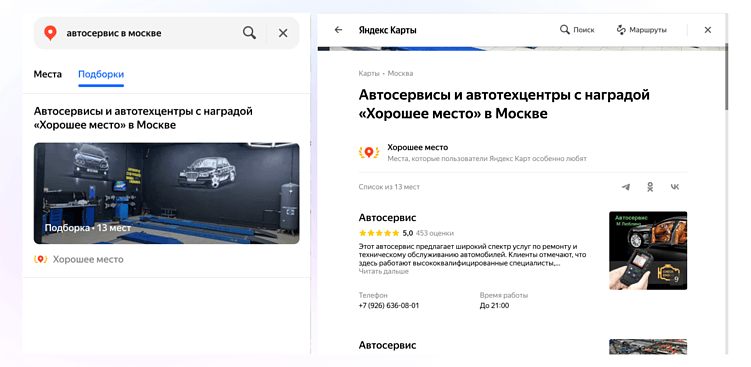Share the list via VK icon
The image size is (751, 367).
click(675, 187)
